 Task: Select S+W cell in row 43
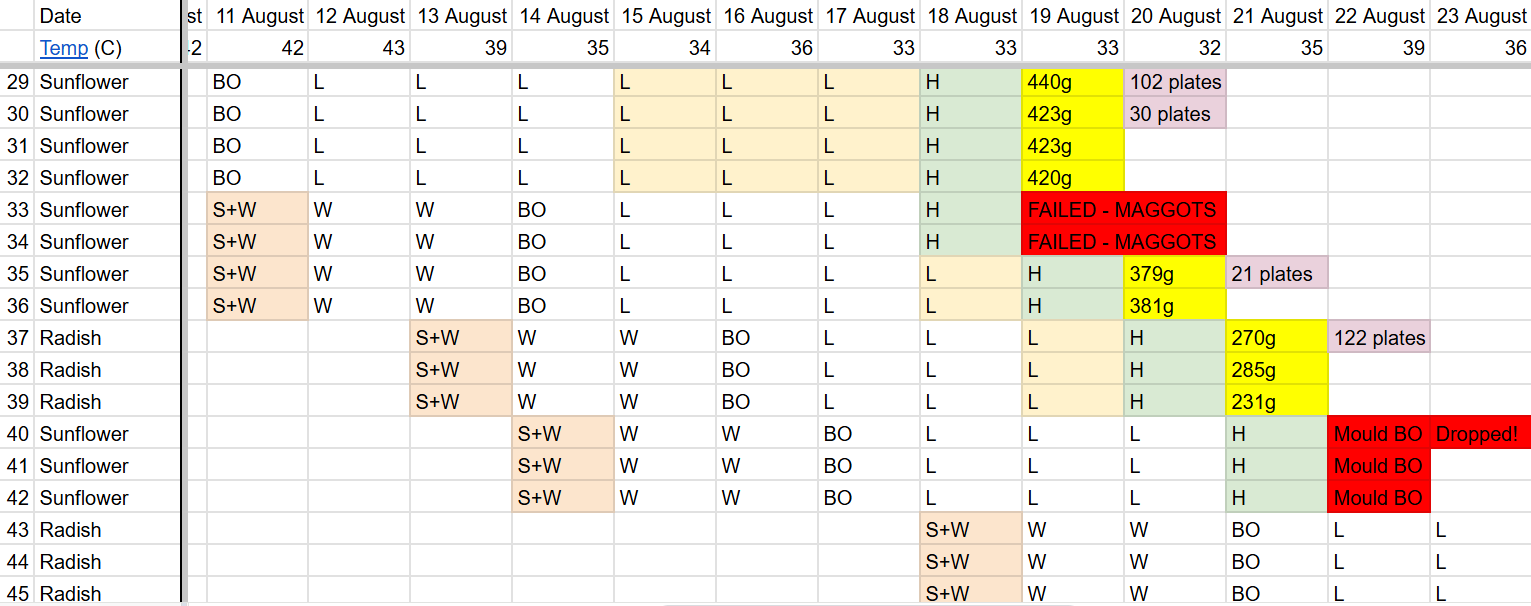971,530
